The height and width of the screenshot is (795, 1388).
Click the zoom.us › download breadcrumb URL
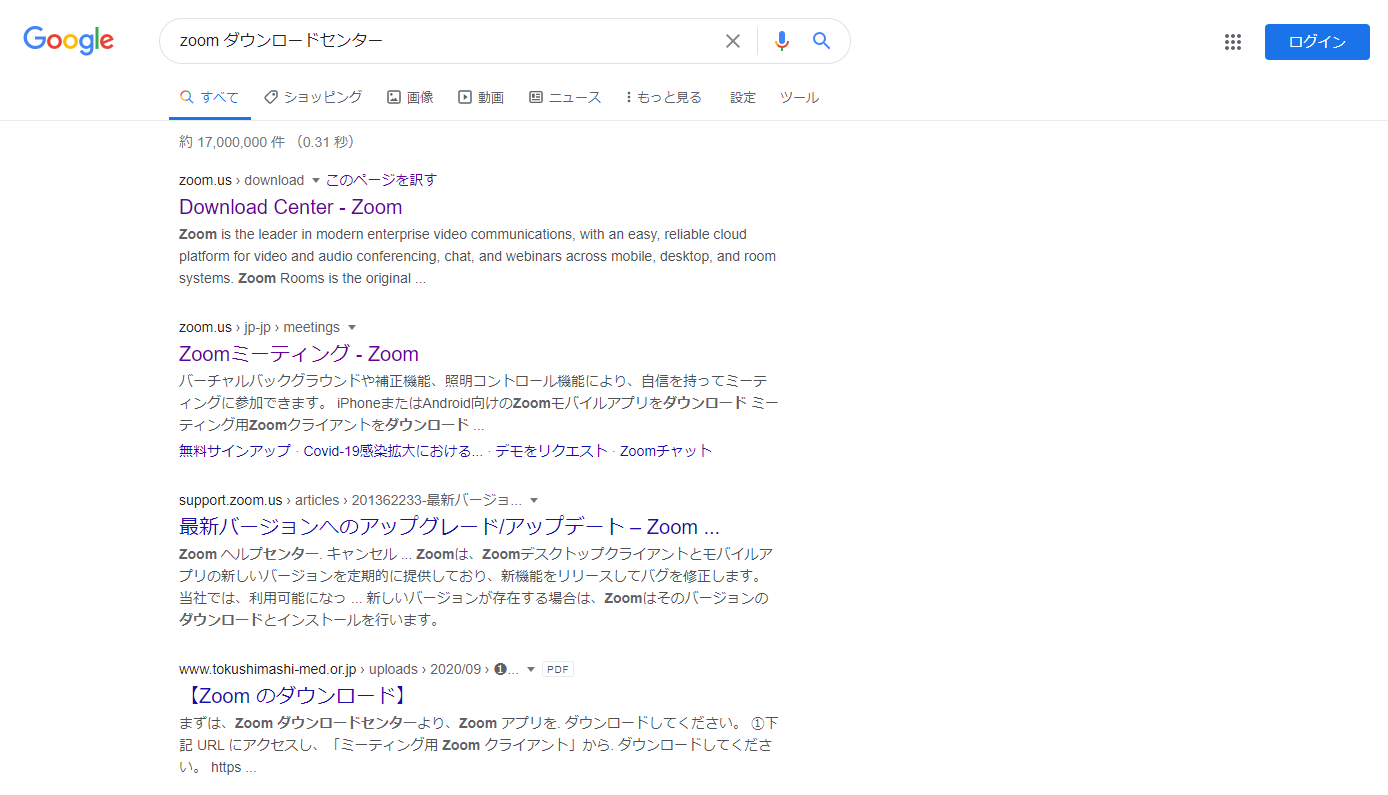[x=241, y=180]
